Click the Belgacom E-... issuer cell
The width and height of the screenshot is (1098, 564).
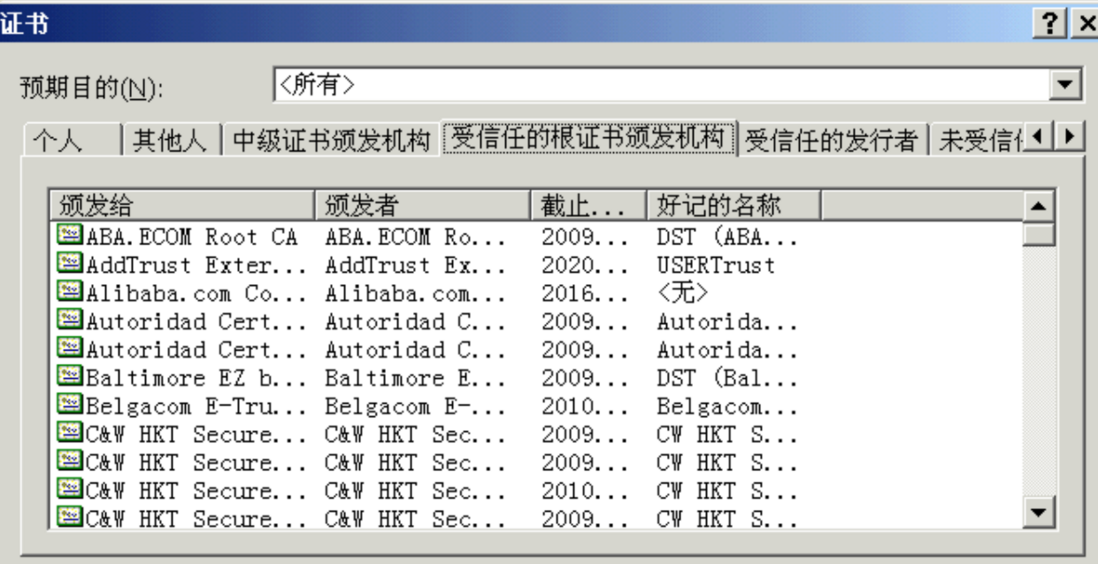tap(415, 406)
